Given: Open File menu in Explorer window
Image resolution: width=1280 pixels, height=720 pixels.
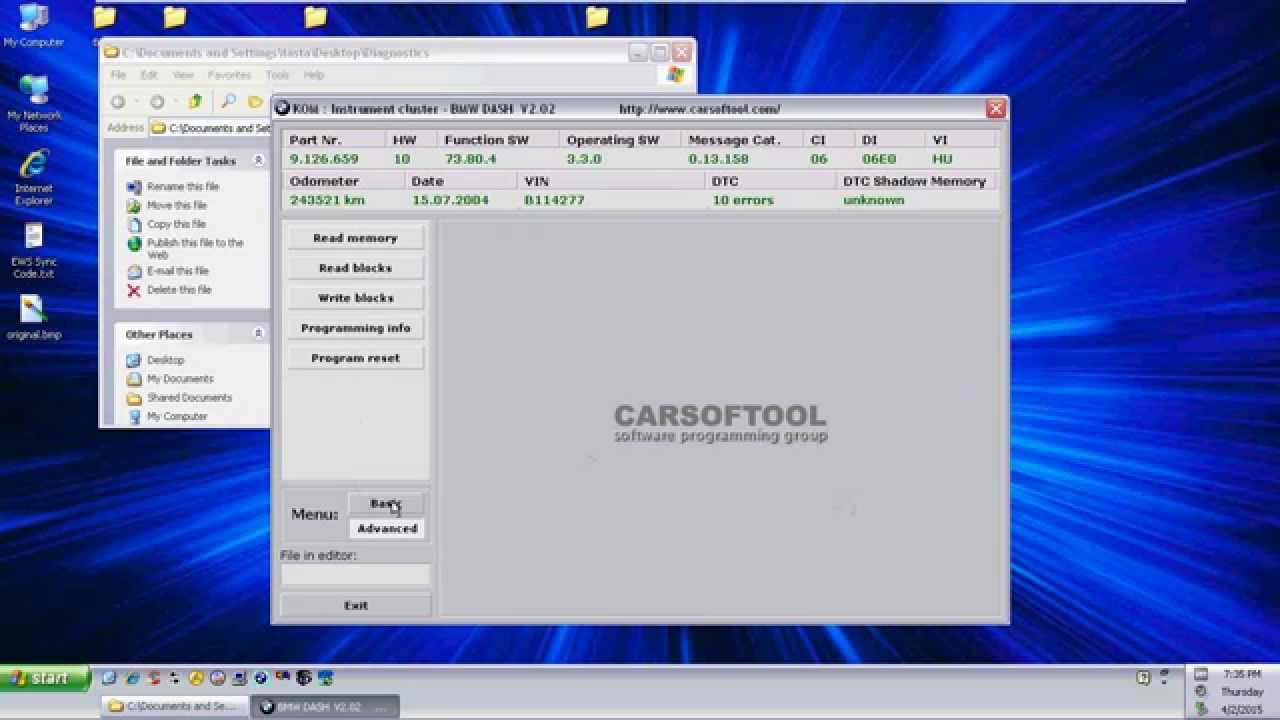Looking at the screenshot, I should 118,75.
